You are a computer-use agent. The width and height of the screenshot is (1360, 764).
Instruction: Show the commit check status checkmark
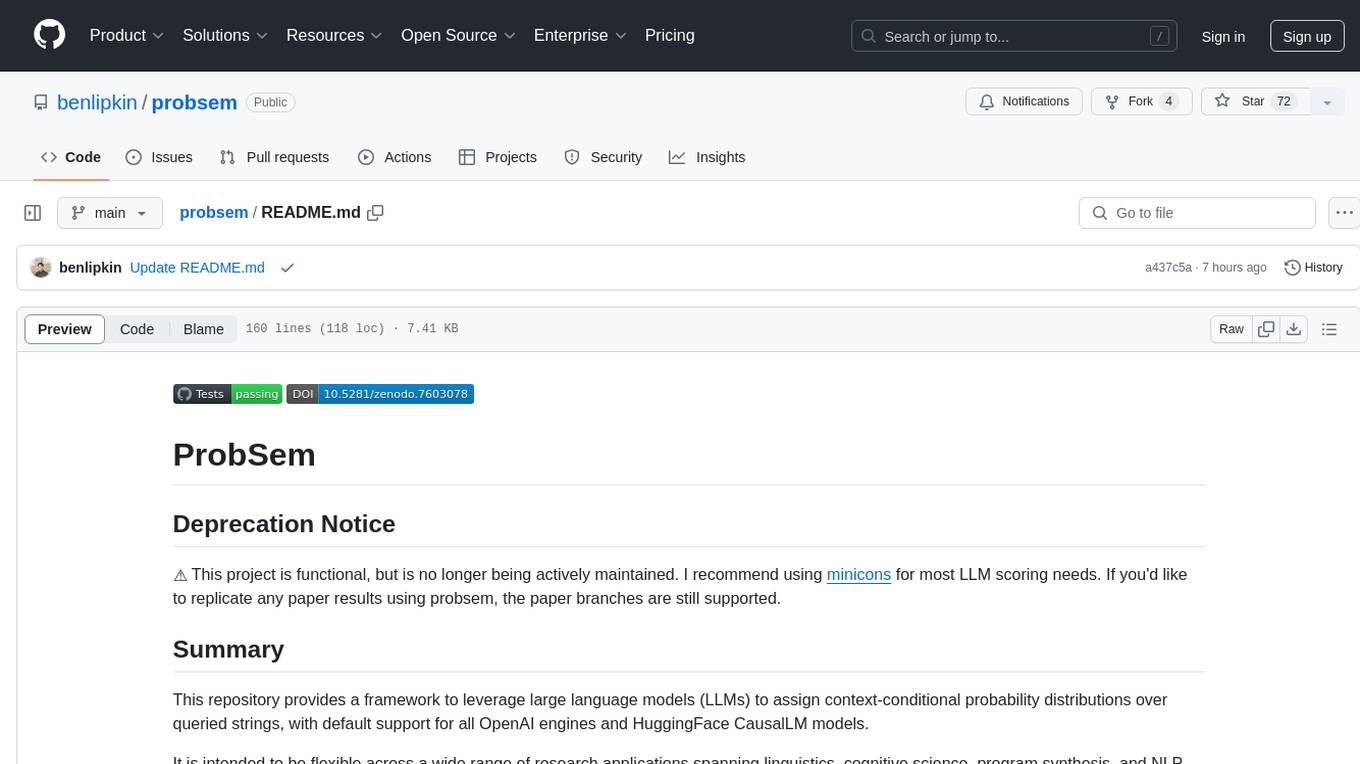(288, 268)
